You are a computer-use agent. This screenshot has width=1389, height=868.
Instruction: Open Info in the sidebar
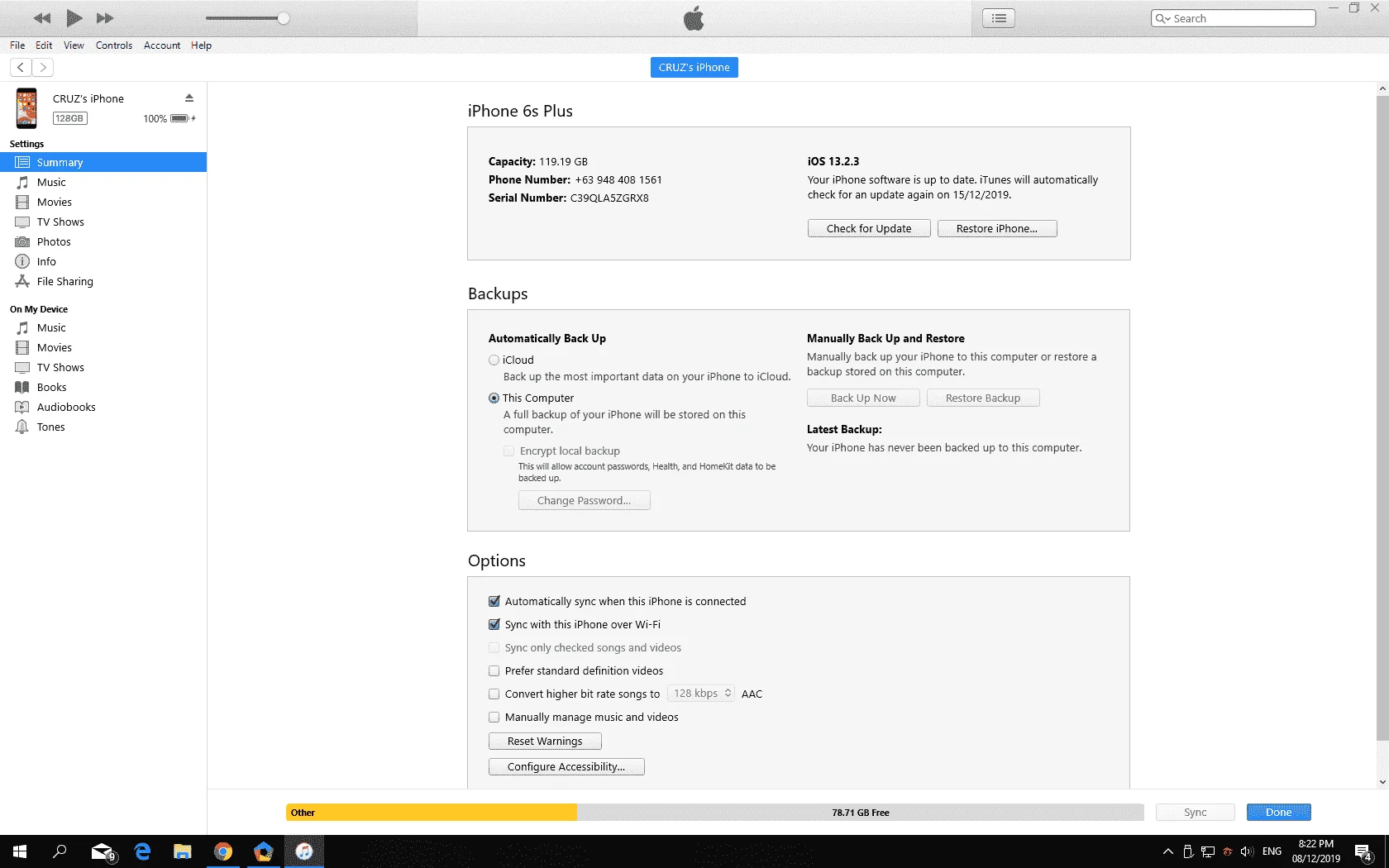tap(103, 261)
